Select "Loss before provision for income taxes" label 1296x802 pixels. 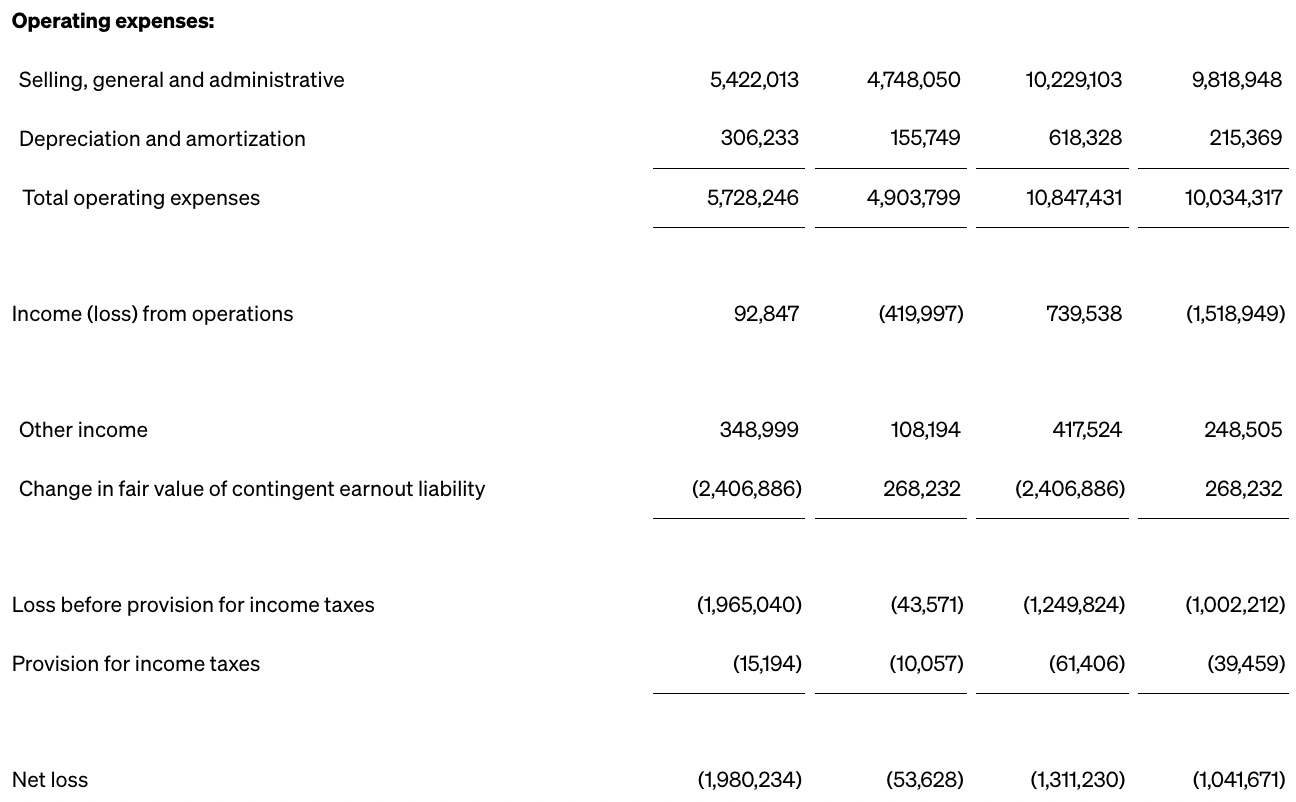point(193,605)
